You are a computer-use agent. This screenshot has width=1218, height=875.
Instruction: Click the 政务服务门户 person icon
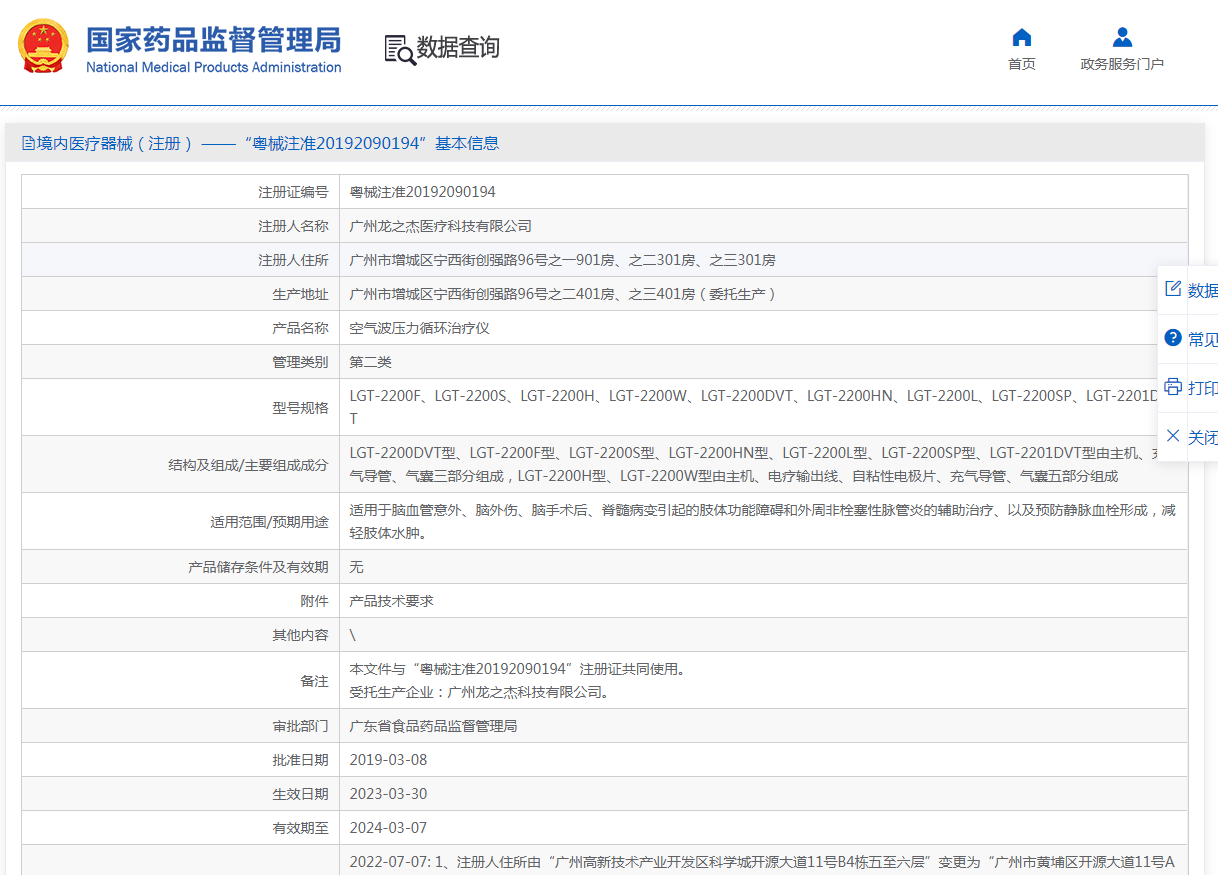[1122, 38]
